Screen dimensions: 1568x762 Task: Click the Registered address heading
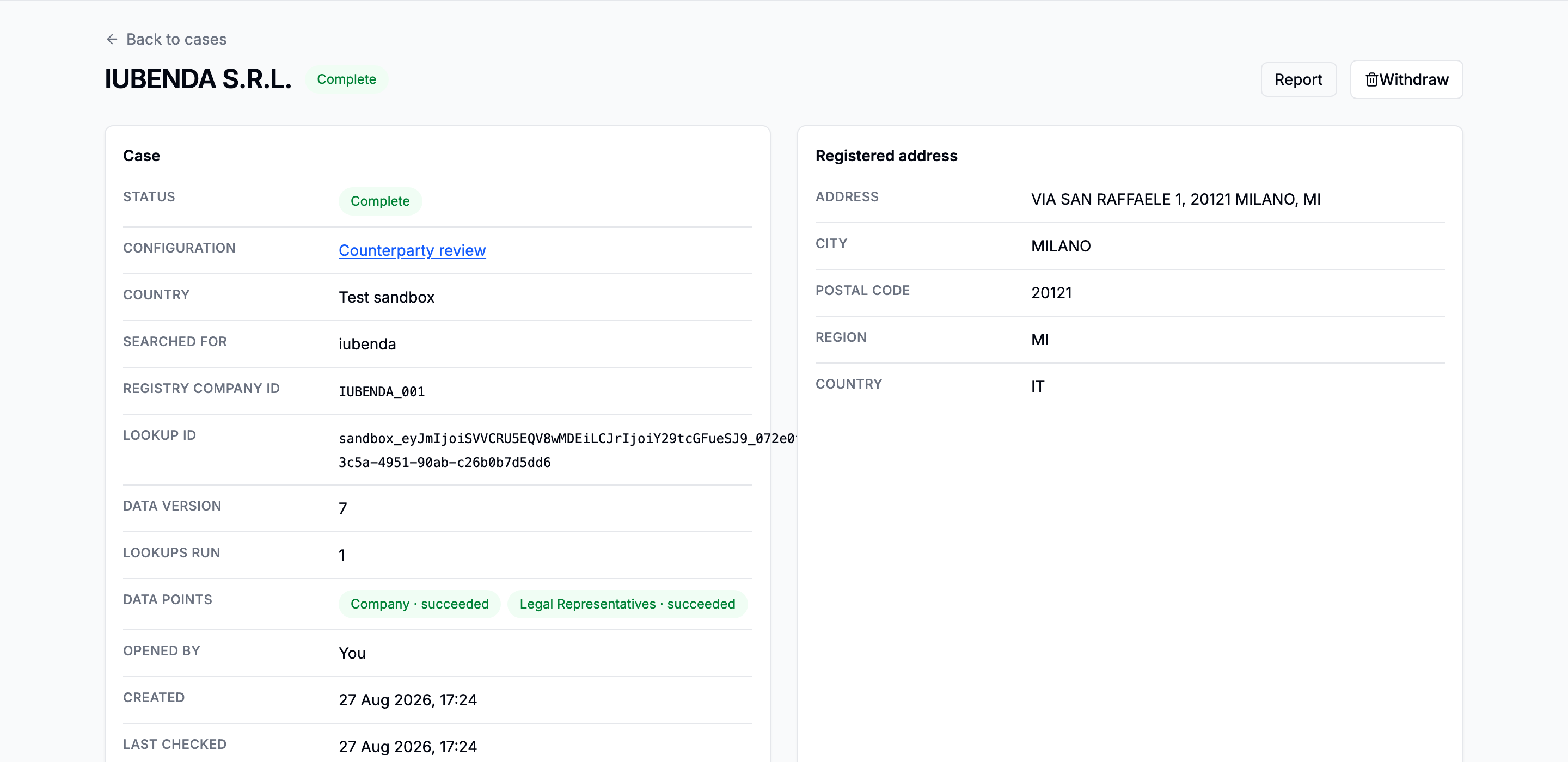click(886, 156)
